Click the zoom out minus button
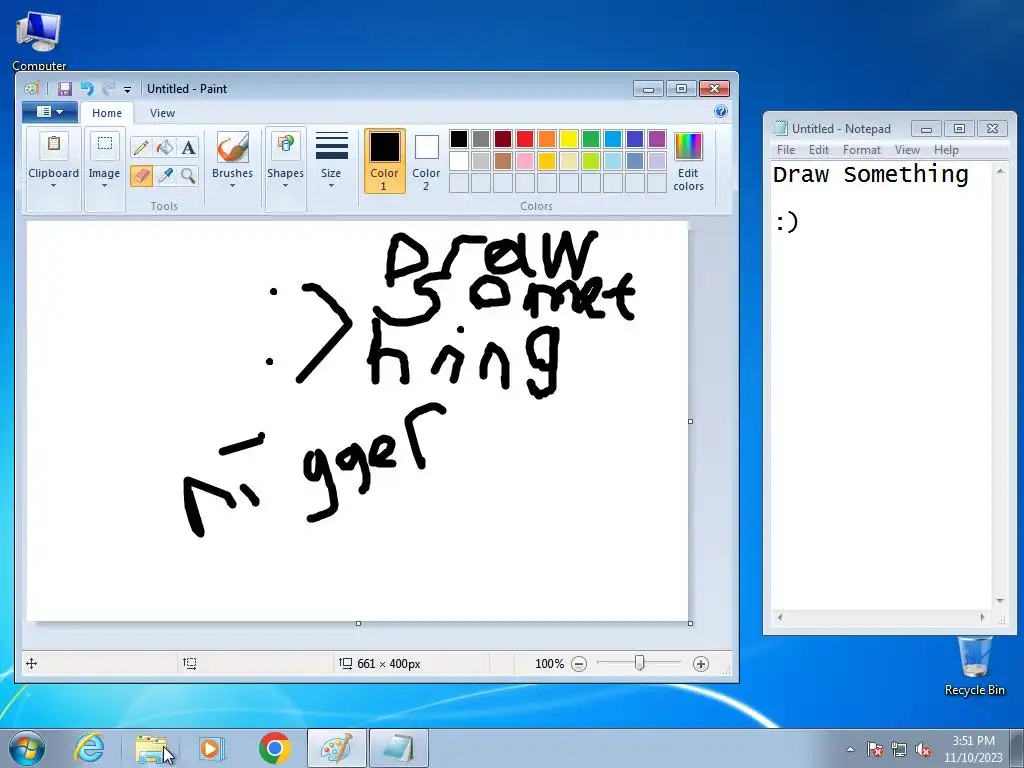 click(579, 664)
